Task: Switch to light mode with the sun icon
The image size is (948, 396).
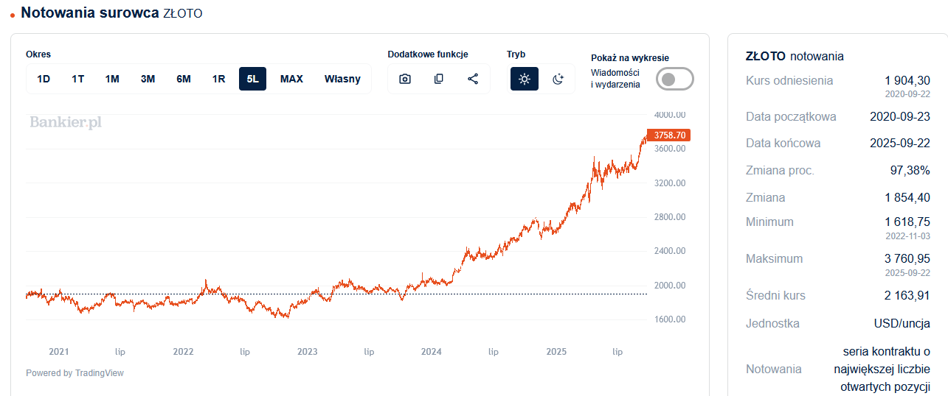Action: point(524,79)
